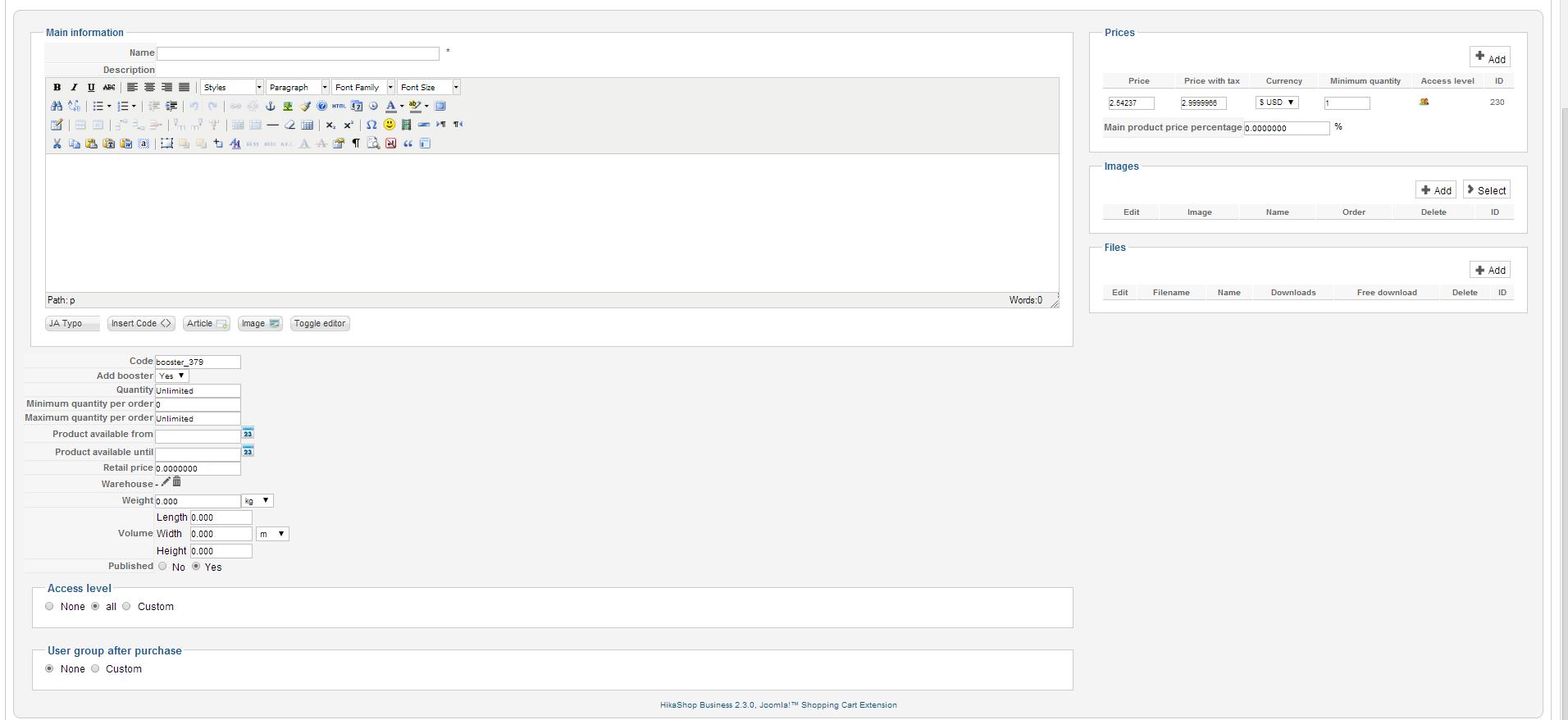Insert an emoticon smiley
The height and width of the screenshot is (720, 1568).
pyautogui.click(x=390, y=125)
